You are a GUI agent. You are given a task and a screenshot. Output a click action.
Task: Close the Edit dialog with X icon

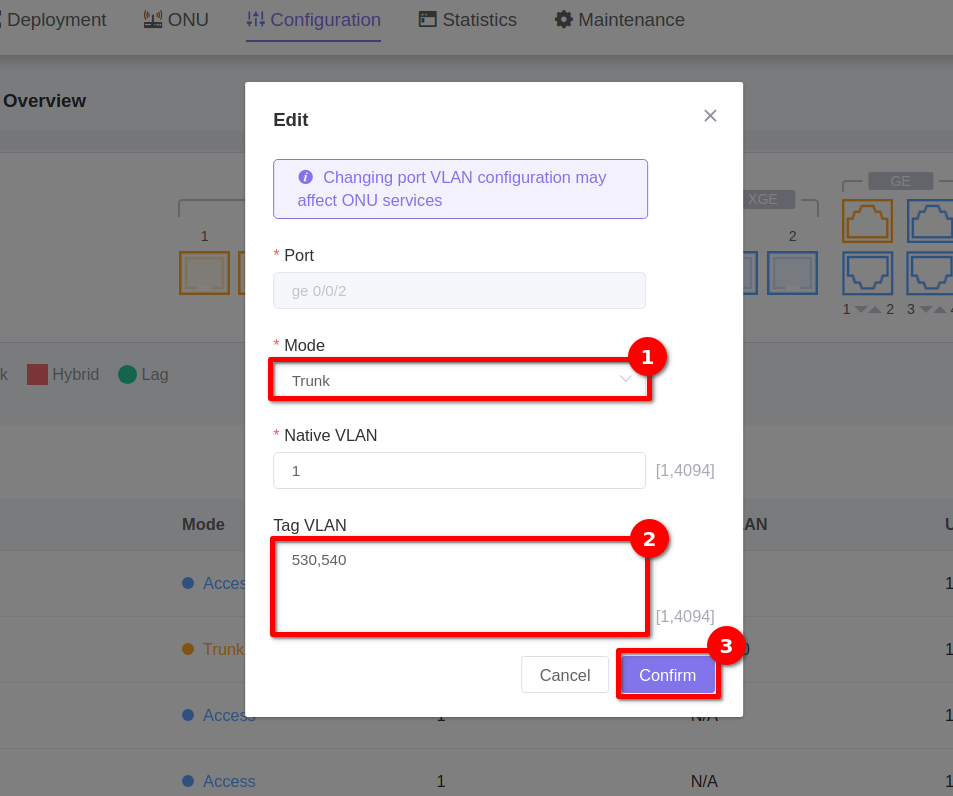pos(710,116)
